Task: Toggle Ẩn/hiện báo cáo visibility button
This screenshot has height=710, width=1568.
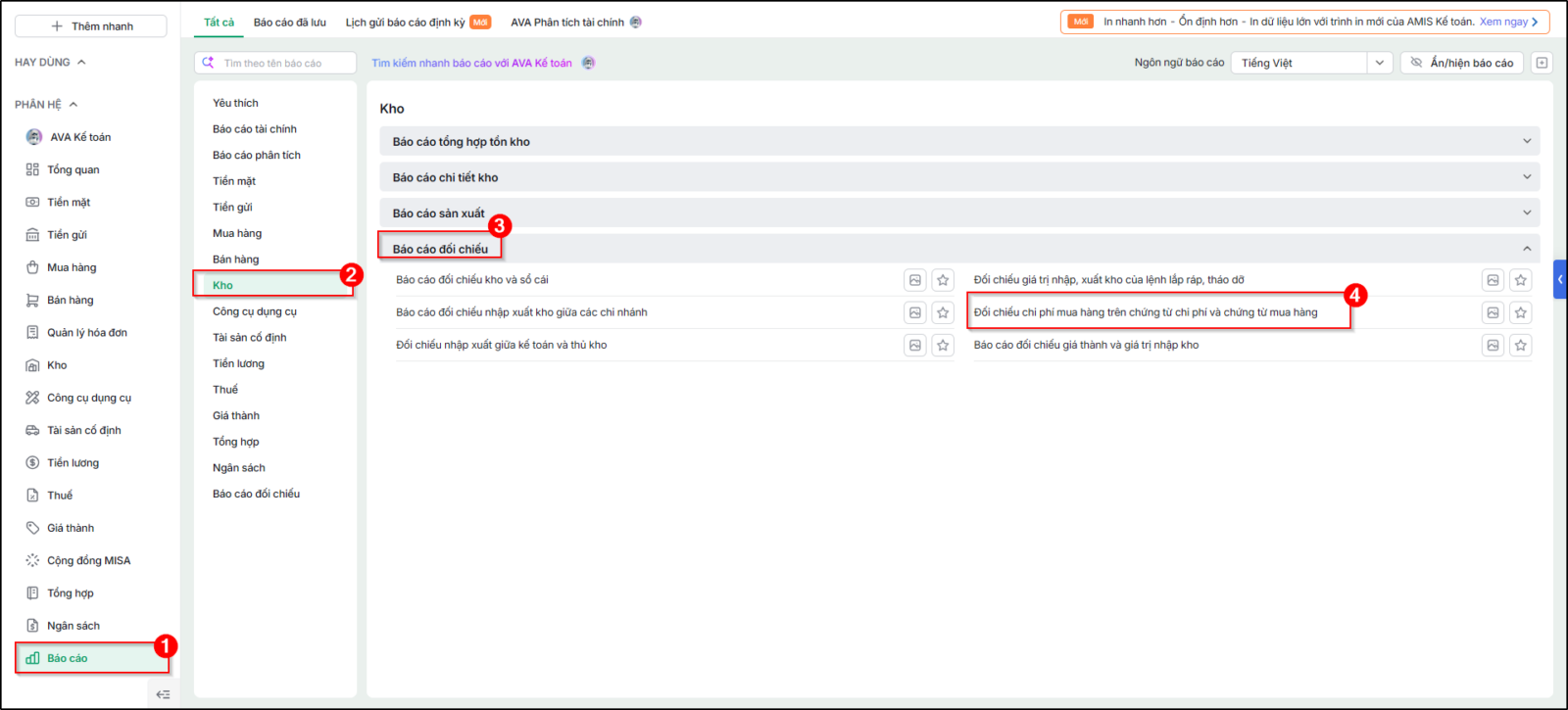Action: [x=1462, y=63]
